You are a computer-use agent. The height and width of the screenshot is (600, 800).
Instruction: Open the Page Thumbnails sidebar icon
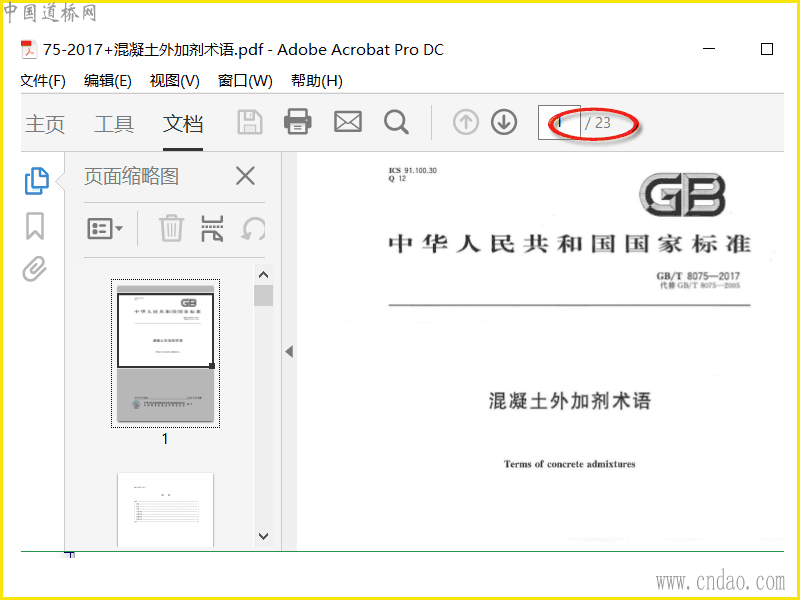point(37,181)
